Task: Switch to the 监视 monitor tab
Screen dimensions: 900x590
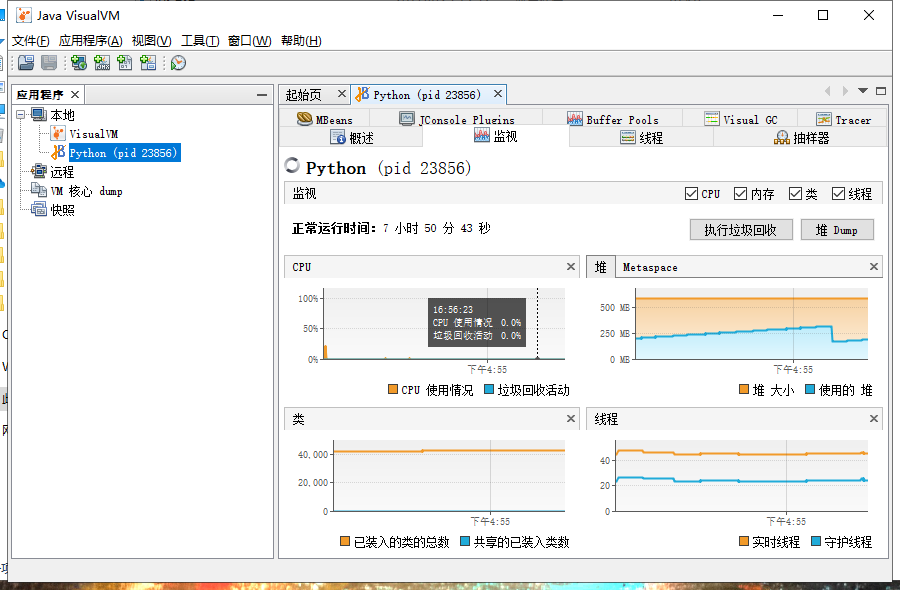Action: pyautogui.click(x=496, y=136)
